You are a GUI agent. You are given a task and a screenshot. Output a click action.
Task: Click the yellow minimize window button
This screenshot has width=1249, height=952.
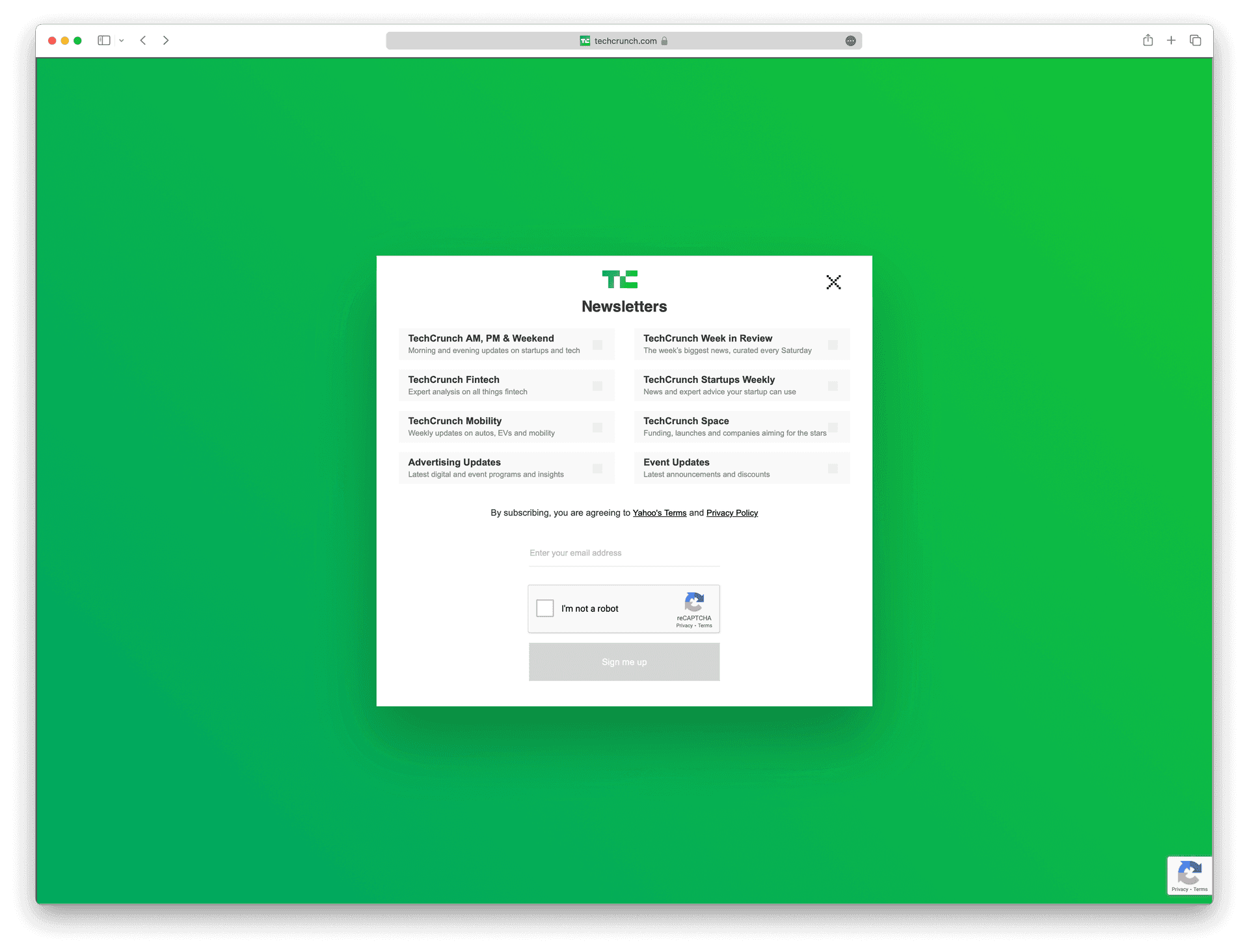[x=65, y=40]
